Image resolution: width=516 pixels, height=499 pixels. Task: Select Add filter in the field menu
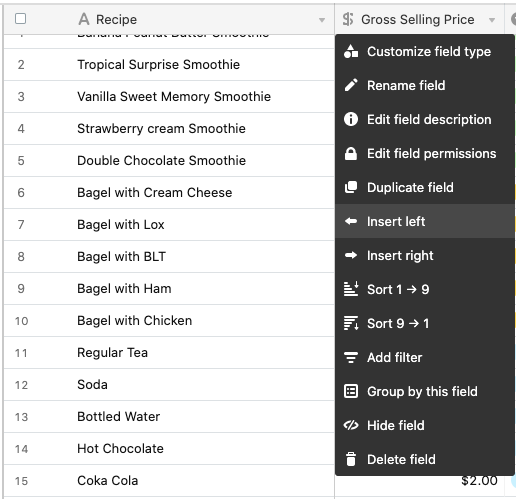point(425,357)
